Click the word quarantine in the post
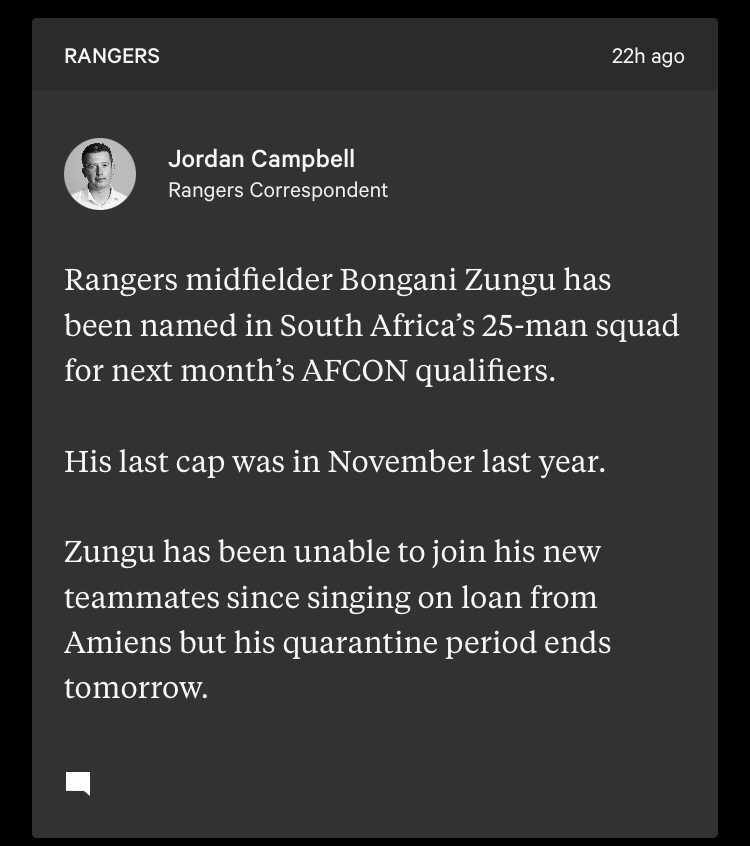Image resolution: width=750 pixels, height=846 pixels. (x=360, y=644)
